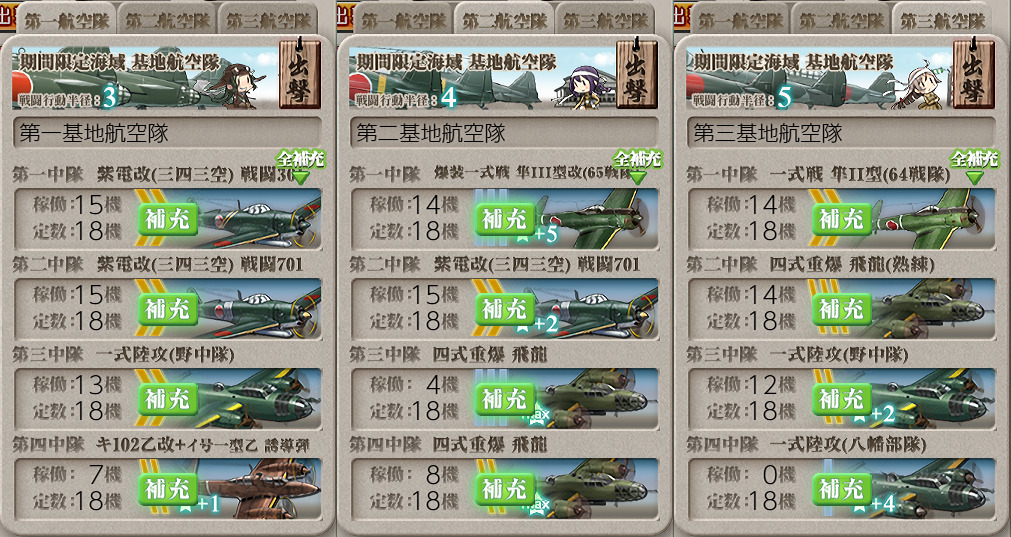Click the 出撃 wooden sign in first air corps

(300, 72)
